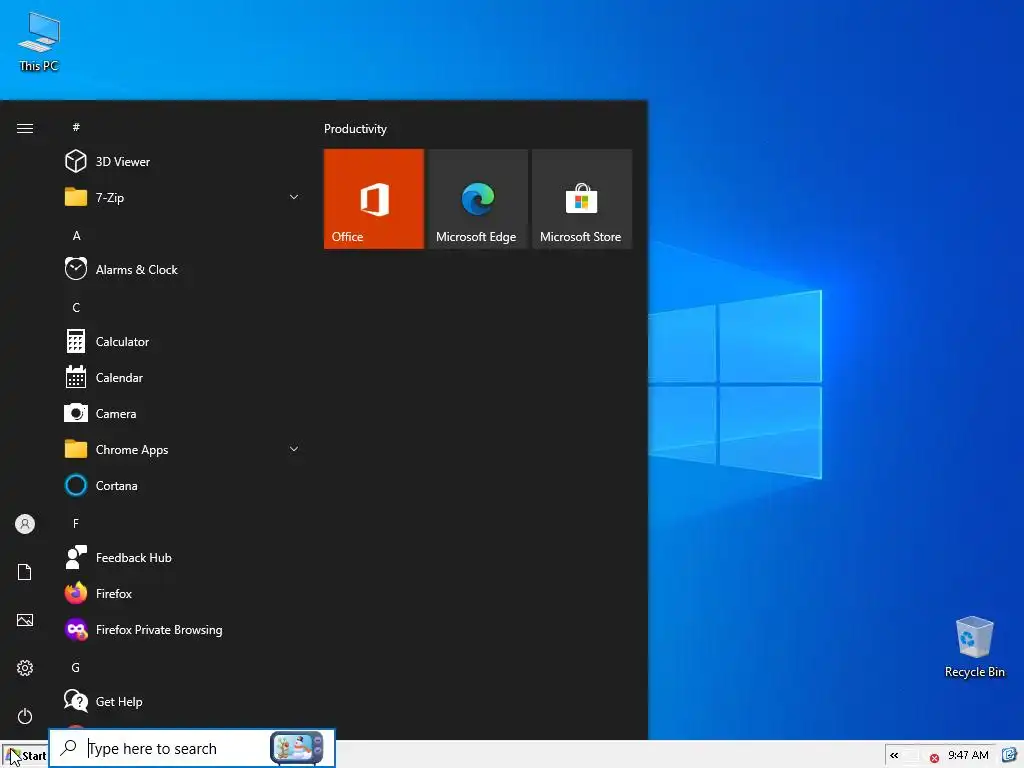Click the Firefox Private Browsing label
The height and width of the screenshot is (768, 1024).
159,630
